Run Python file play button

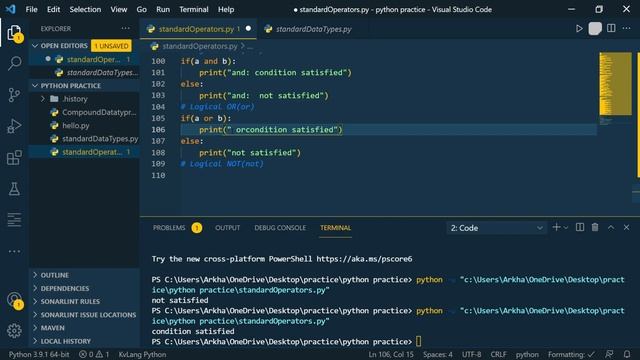click(x=579, y=29)
